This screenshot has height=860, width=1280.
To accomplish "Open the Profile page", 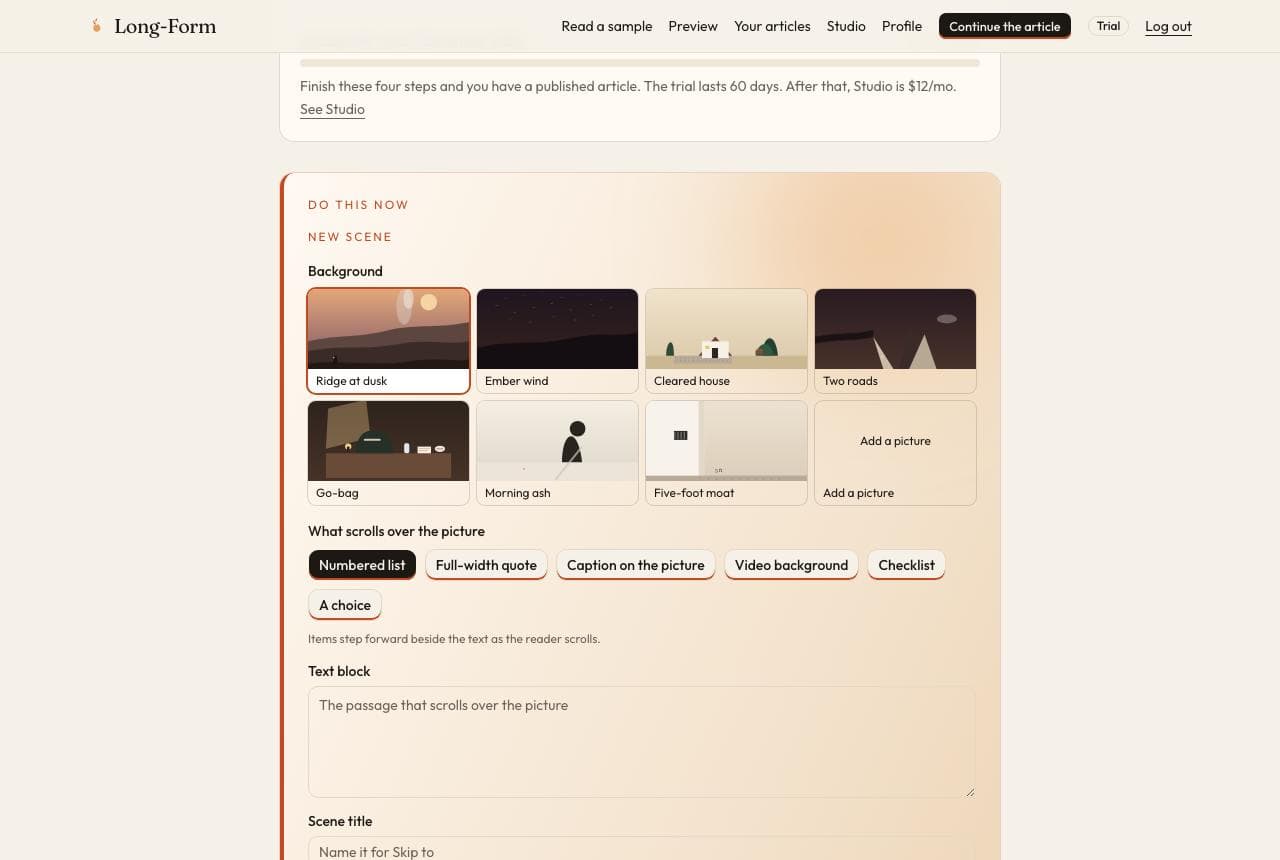I will [x=902, y=26].
